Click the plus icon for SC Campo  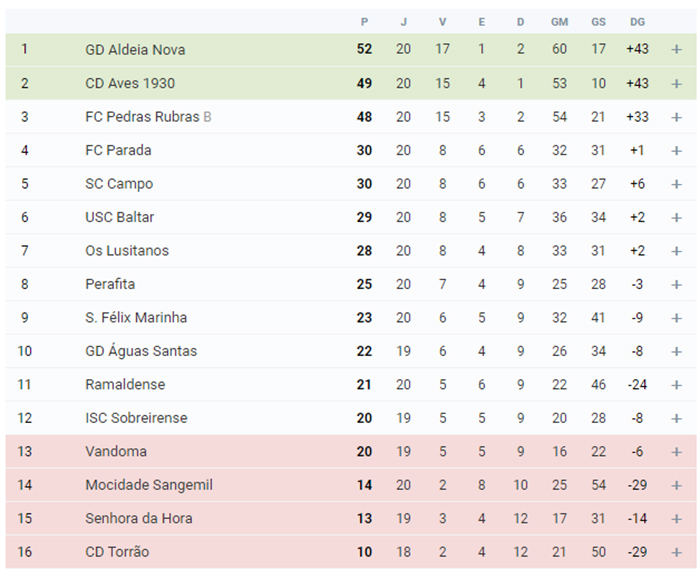click(x=676, y=184)
